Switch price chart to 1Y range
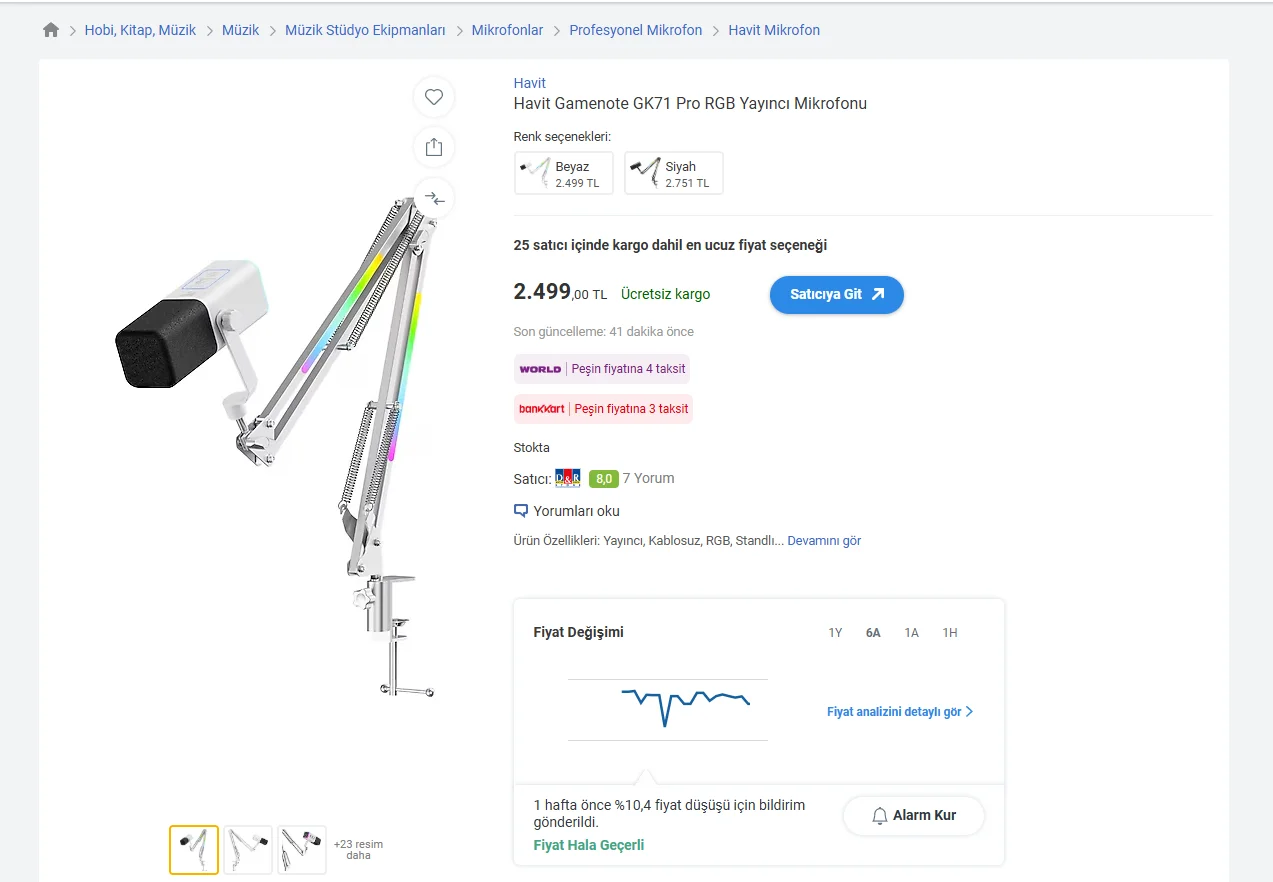The width and height of the screenshot is (1273, 882). point(835,633)
